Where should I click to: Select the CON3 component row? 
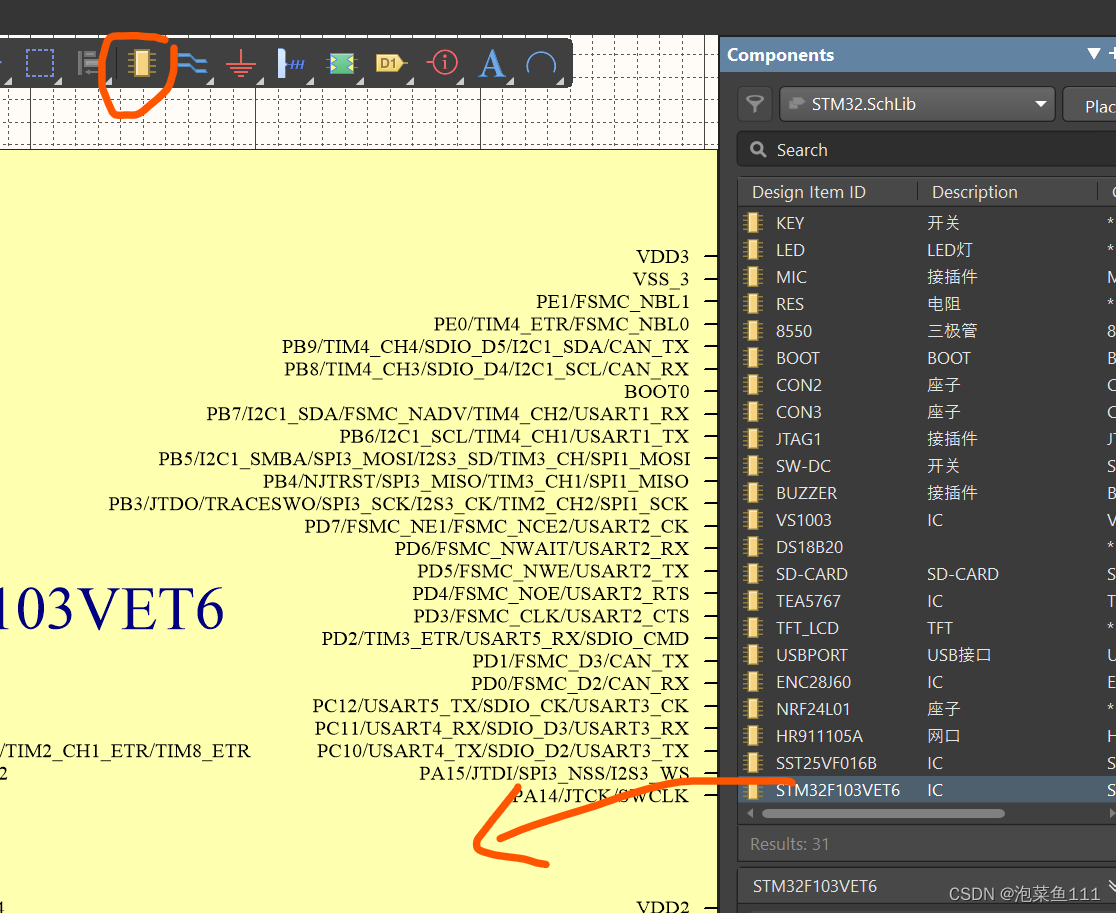[x=927, y=412]
